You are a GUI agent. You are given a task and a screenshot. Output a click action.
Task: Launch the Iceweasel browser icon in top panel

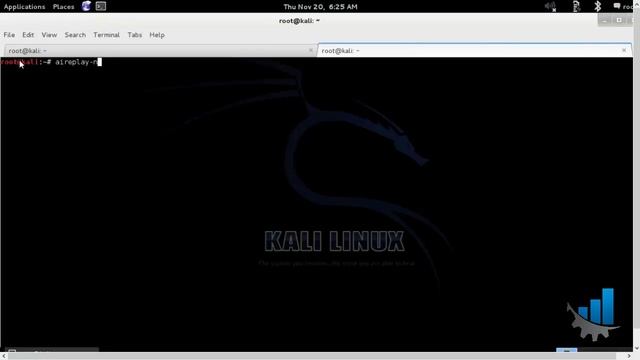pos(86,6)
